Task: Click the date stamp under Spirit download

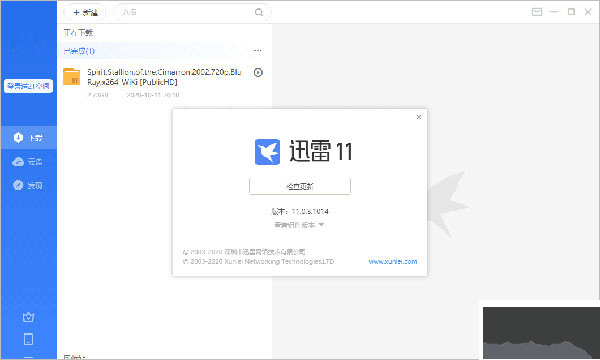Action: [153, 95]
